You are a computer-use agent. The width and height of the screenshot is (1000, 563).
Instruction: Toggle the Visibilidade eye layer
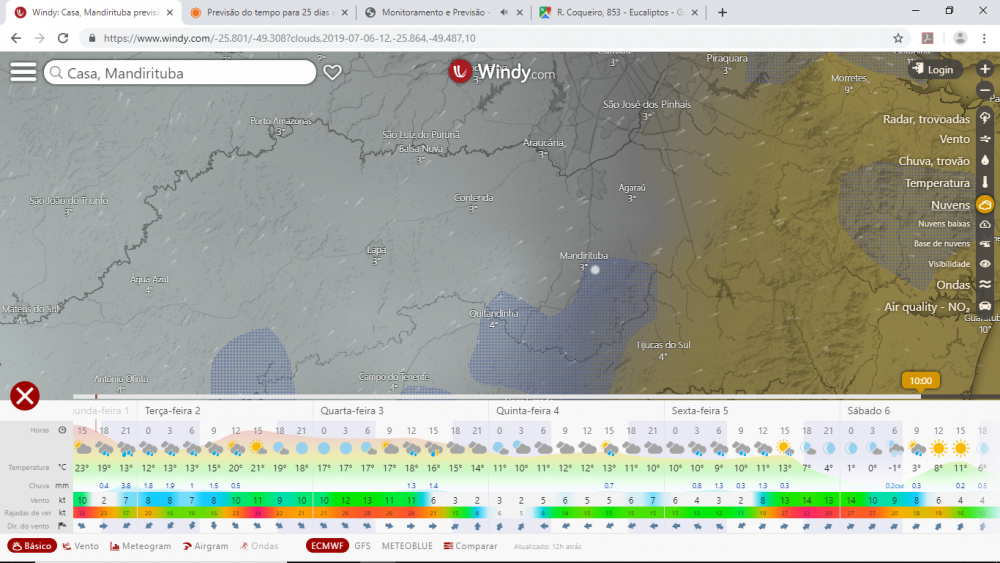point(985,264)
